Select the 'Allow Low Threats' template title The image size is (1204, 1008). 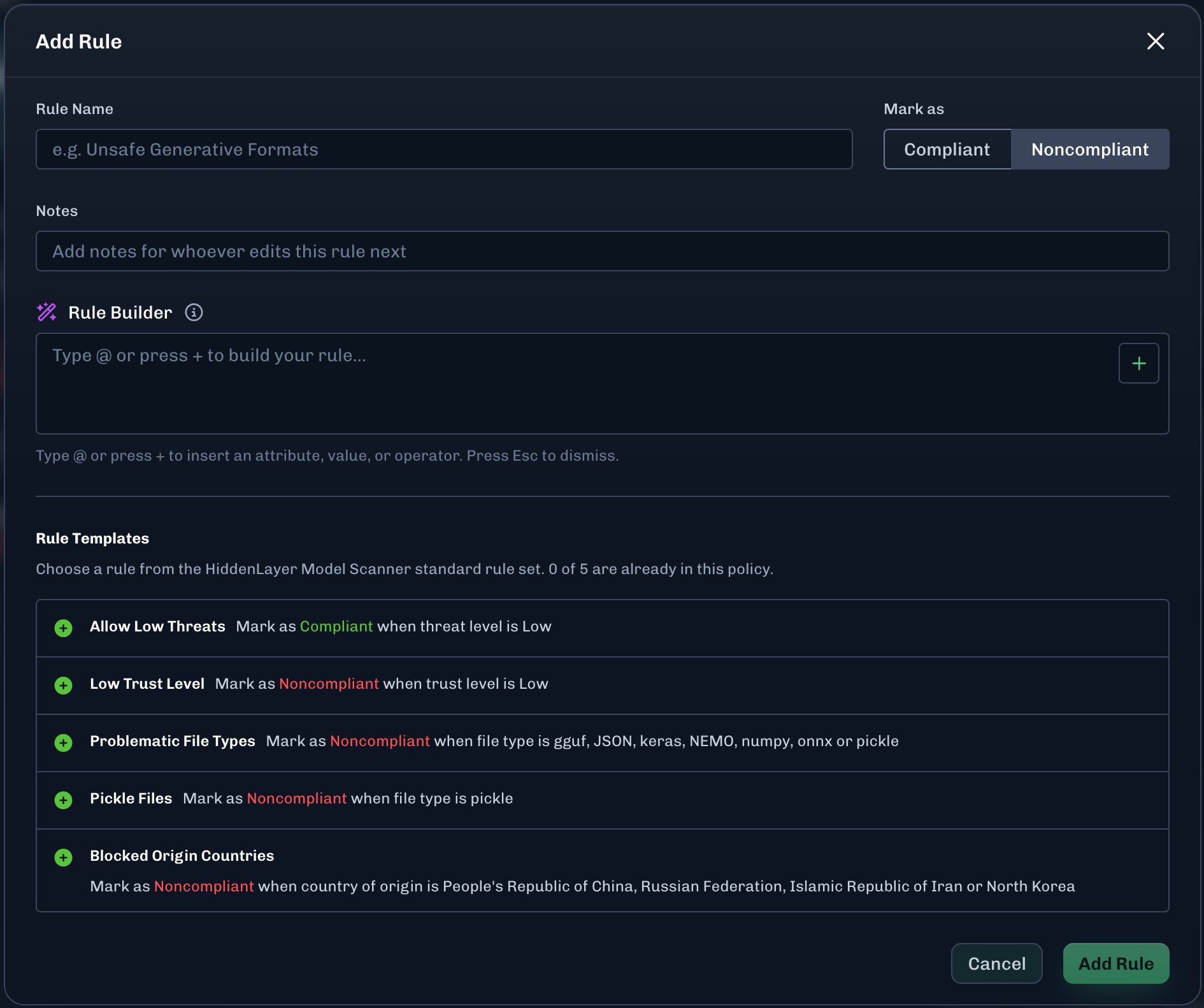click(x=157, y=626)
